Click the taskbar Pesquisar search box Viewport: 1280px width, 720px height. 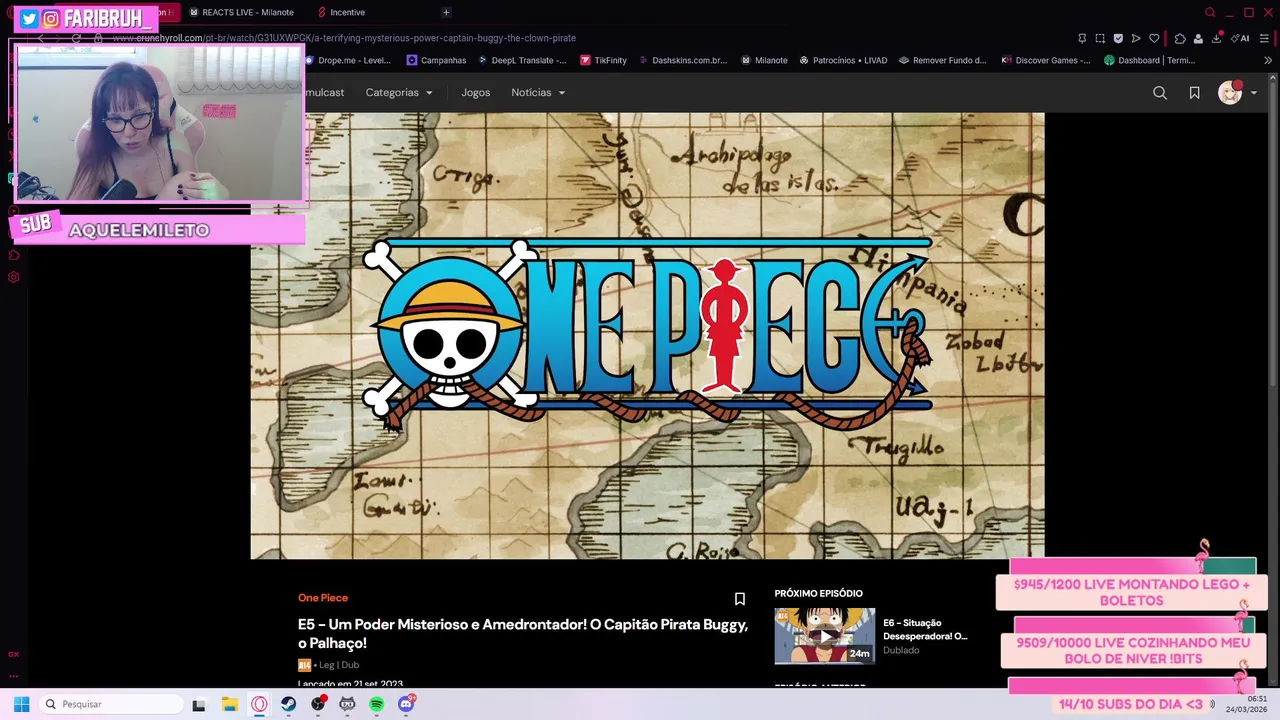point(110,704)
